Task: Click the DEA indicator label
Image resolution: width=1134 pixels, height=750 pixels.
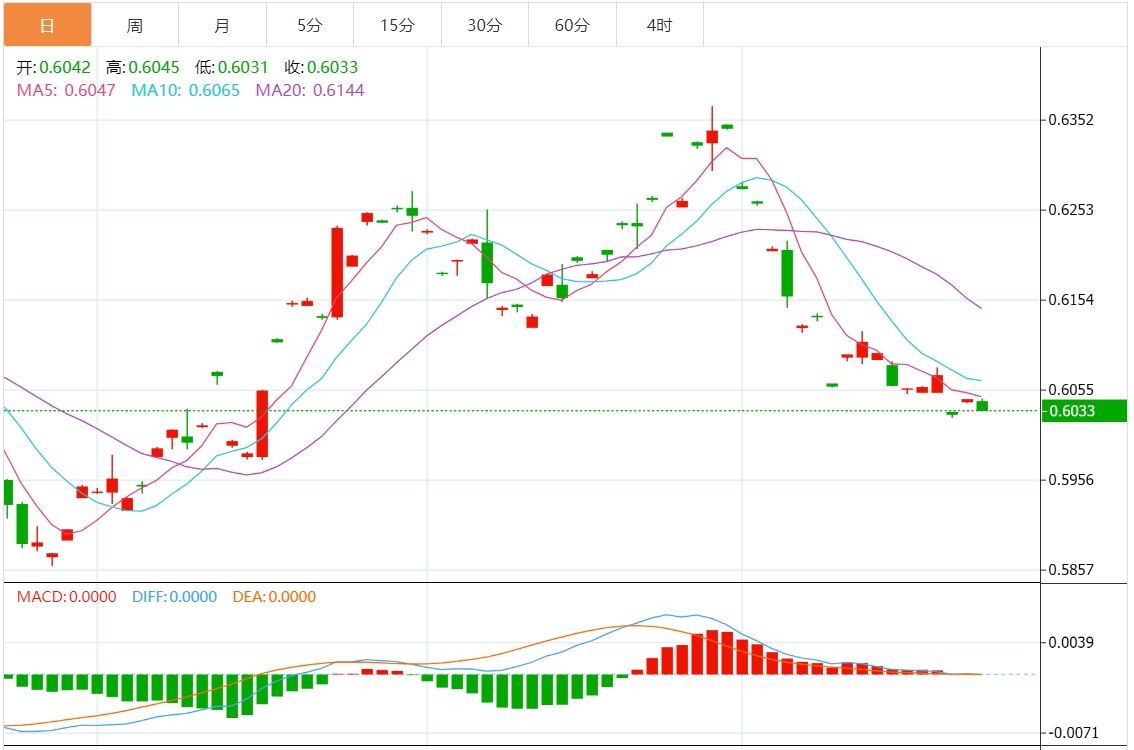Action: click(274, 597)
